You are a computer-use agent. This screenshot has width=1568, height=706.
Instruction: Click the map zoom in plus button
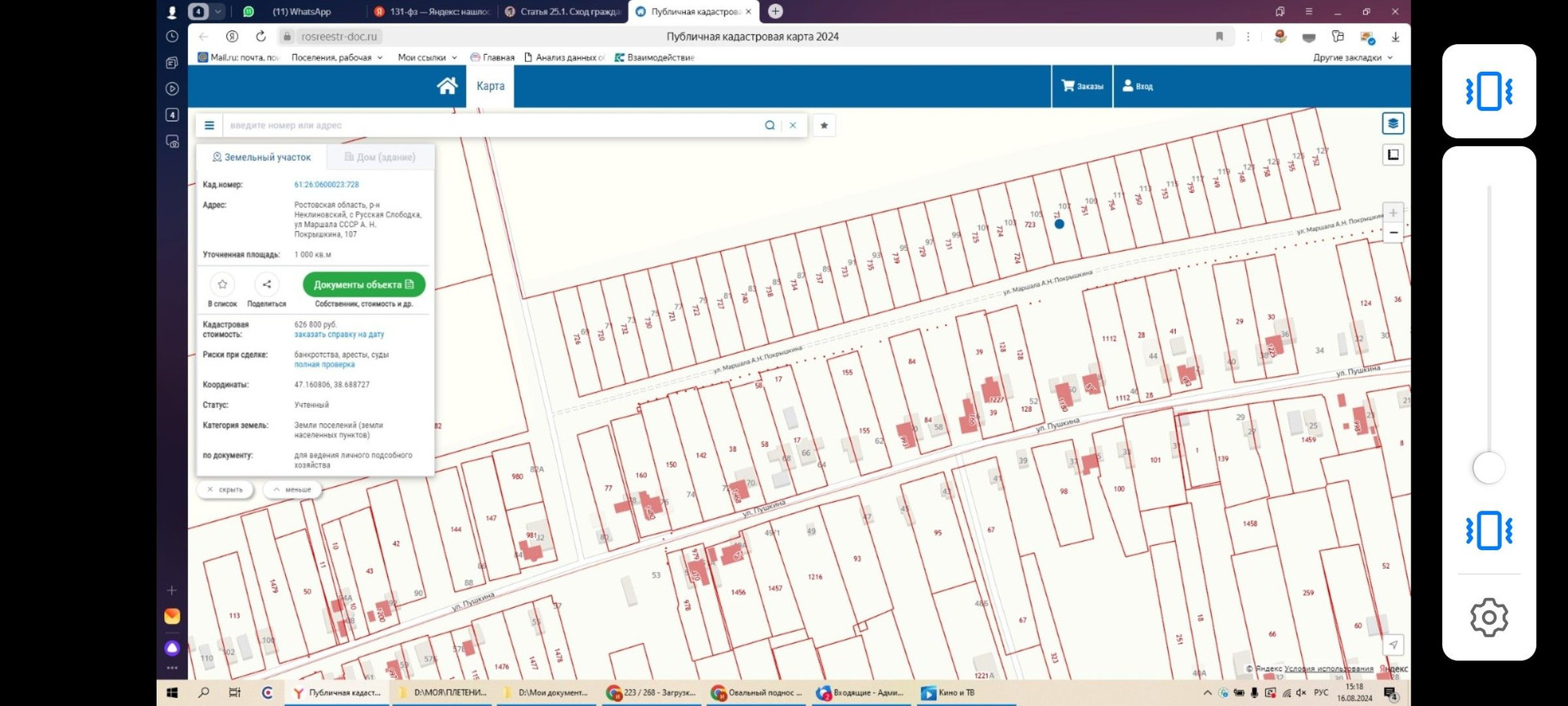pyautogui.click(x=1393, y=212)
